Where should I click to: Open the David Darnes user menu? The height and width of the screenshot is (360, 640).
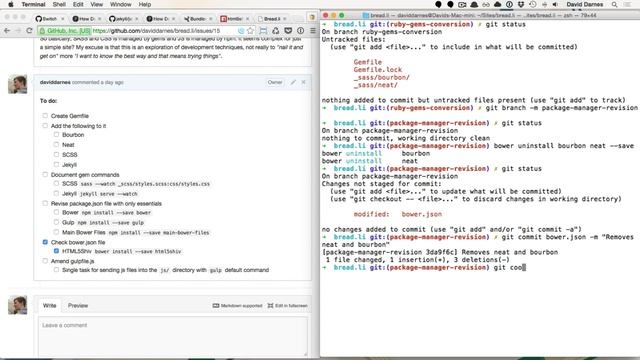tap(584, 4)
